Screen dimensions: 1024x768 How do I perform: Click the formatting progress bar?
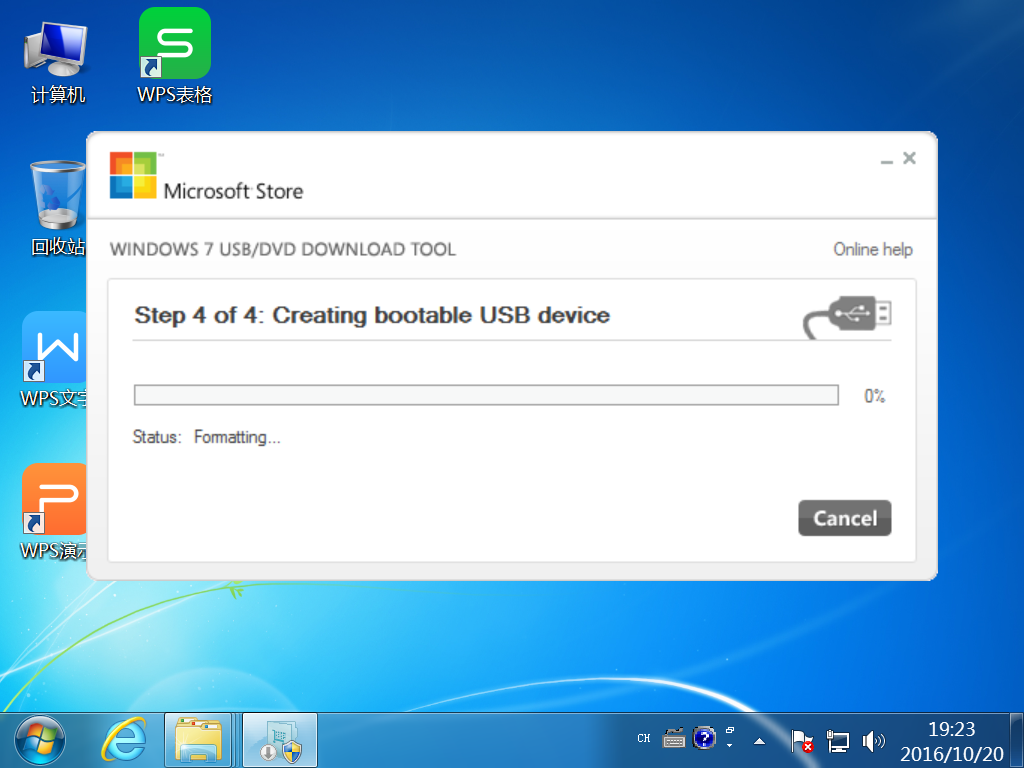(x=486, y=395)
